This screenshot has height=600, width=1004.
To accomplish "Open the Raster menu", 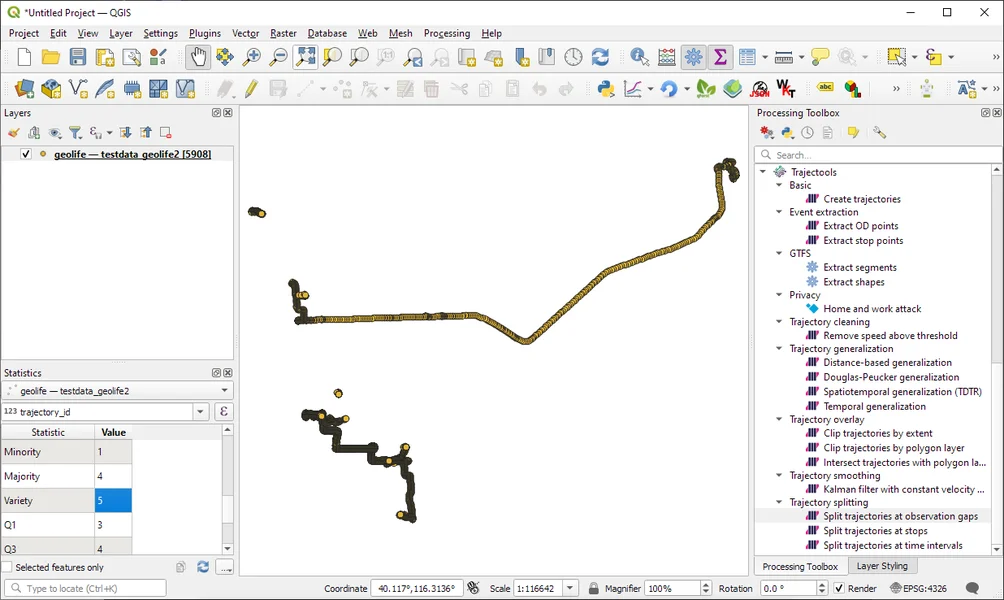I will pyautogui.click(x=283, y=33).
